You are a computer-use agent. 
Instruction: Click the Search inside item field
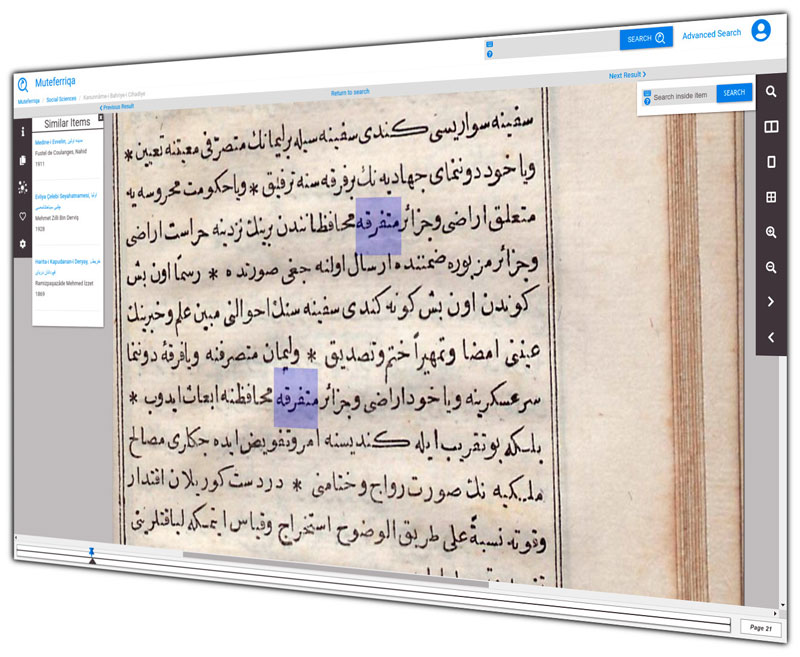click(x=683, y=97)
